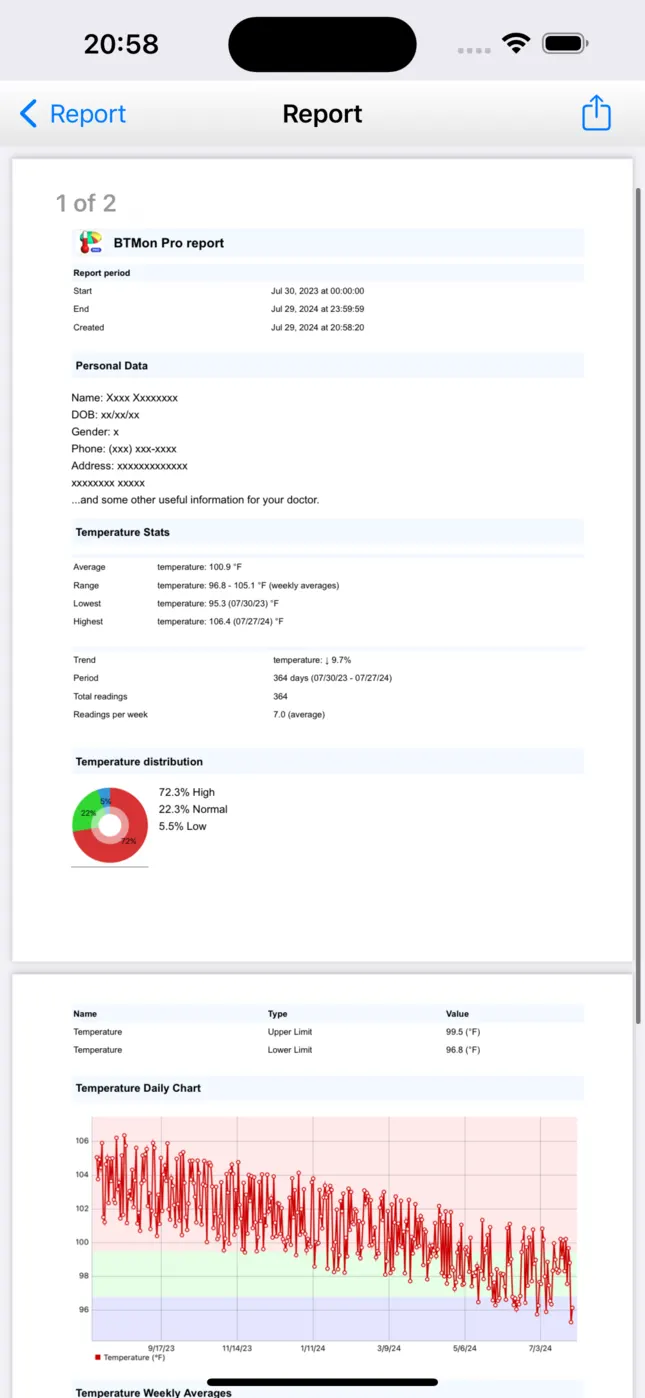645x1398 pixels.
Task: Tap the red "Temperature (°F)" legend marker
Action: click(x=98, y=1357)
